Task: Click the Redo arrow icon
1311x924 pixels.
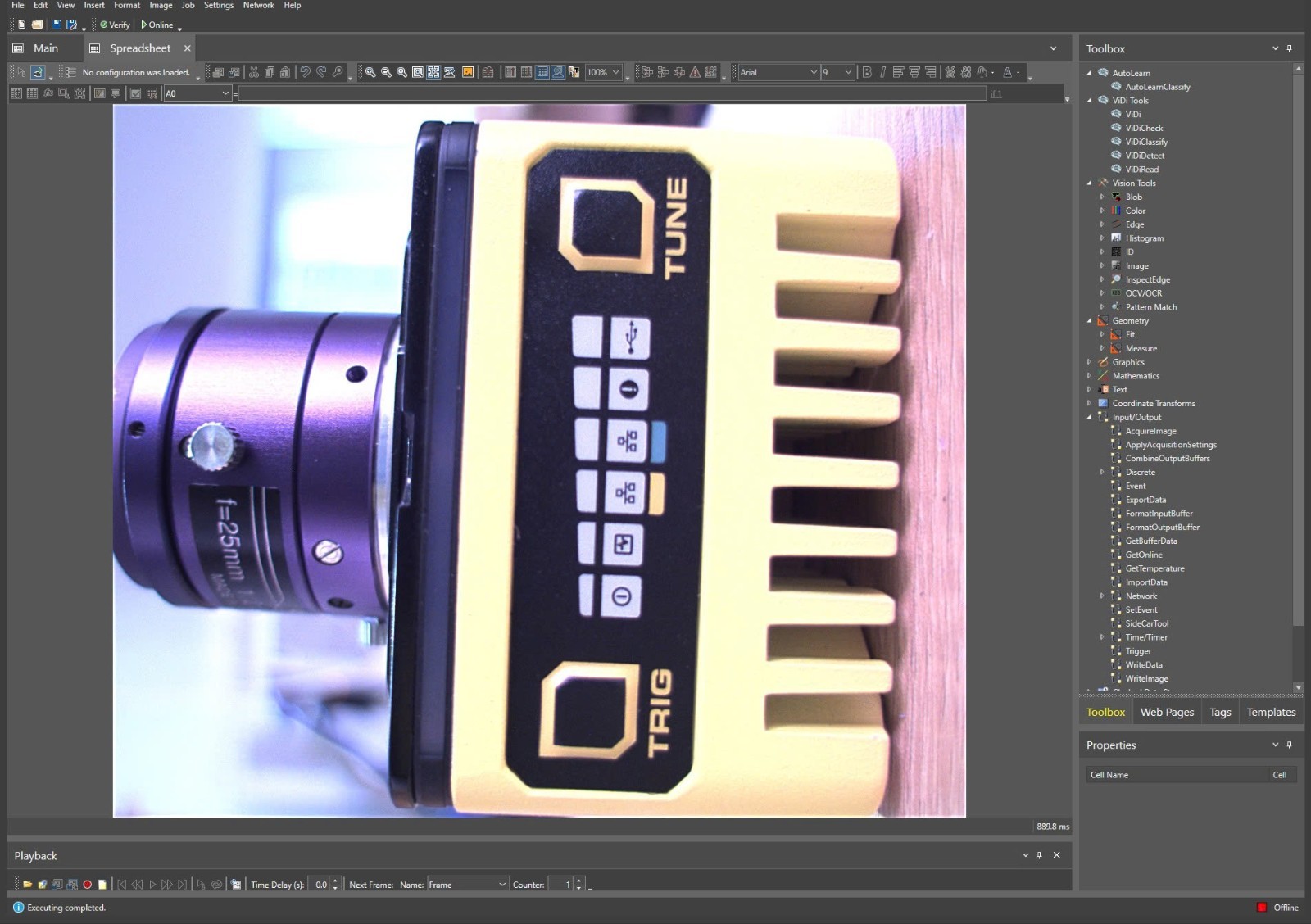Action: tap(321, 72)
